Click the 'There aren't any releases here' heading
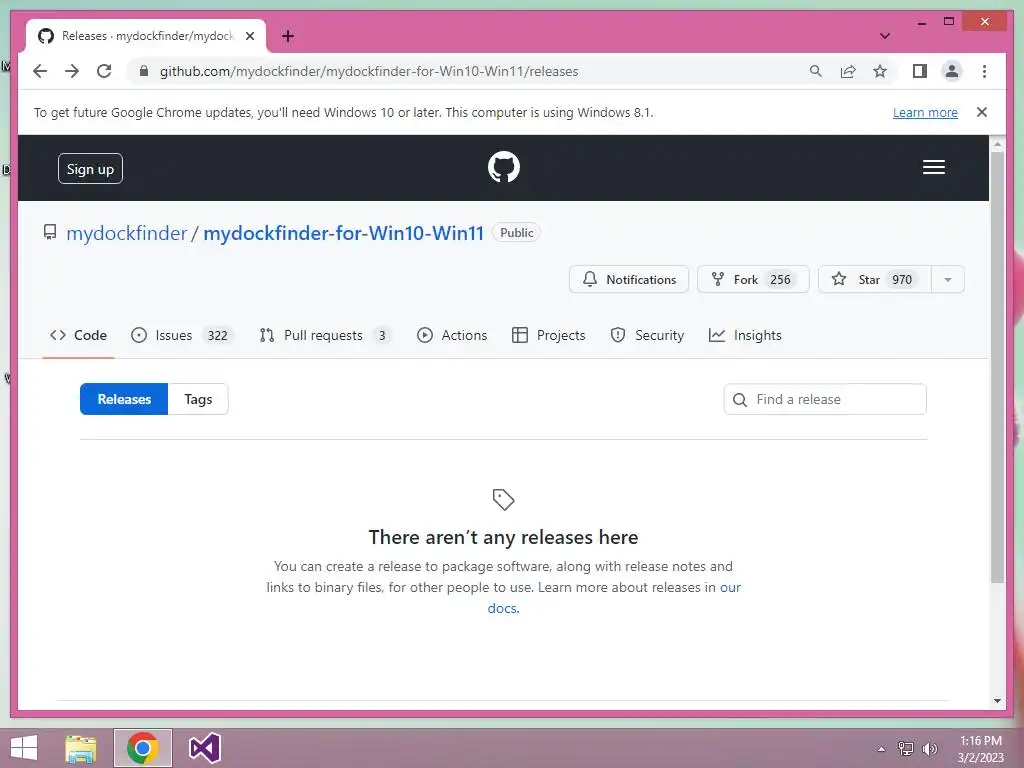Viewport: 1024px width, 768px height. 503,537
